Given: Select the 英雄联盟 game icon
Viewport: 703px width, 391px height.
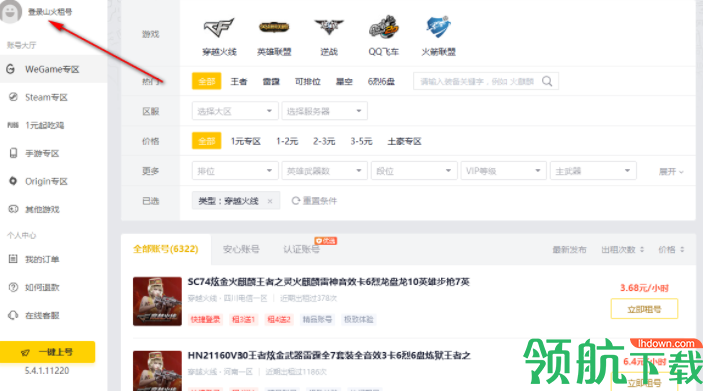Looking at the screenshot, I should click(274, 27).
